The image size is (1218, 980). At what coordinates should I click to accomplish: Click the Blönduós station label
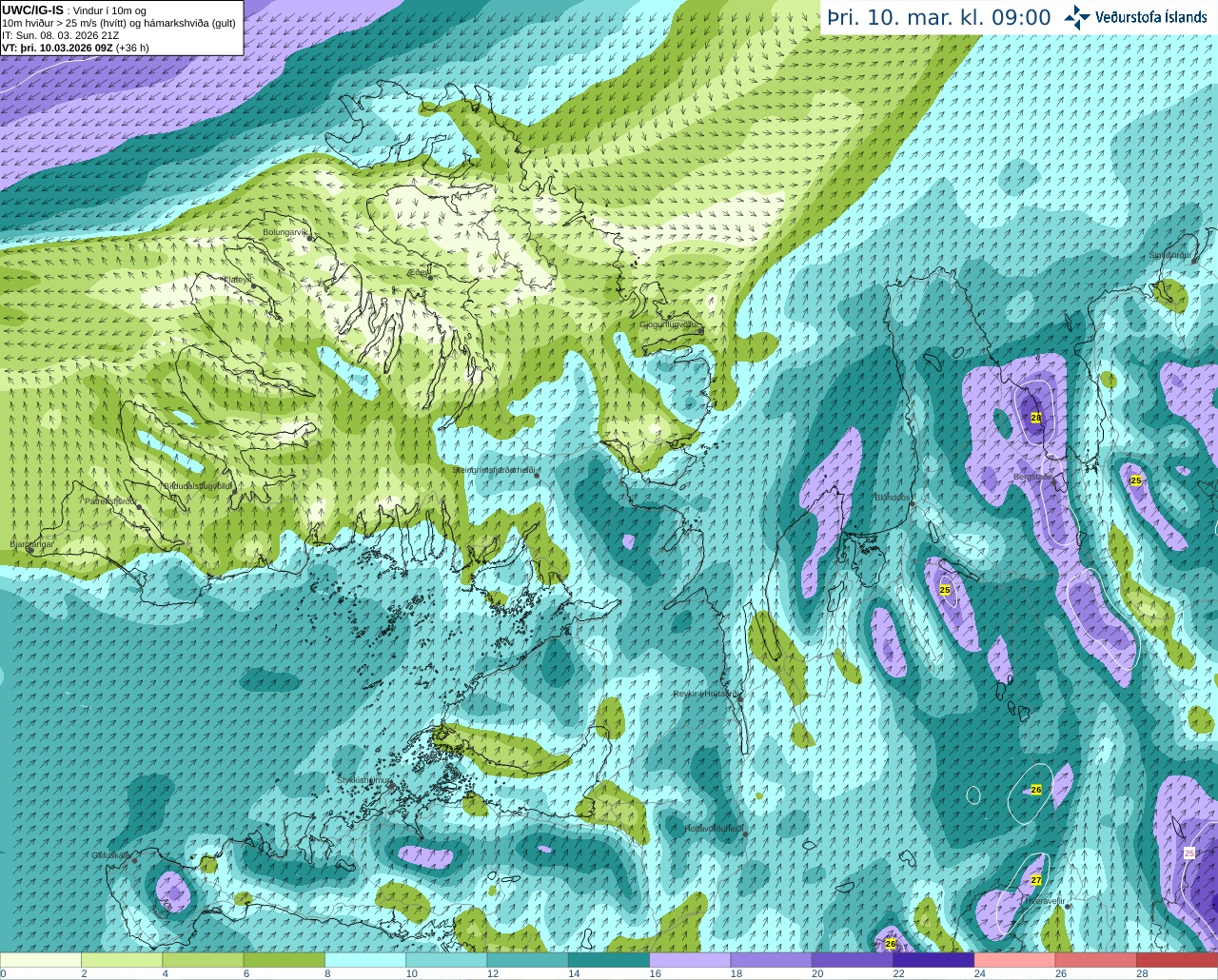[x=894, y=497]
